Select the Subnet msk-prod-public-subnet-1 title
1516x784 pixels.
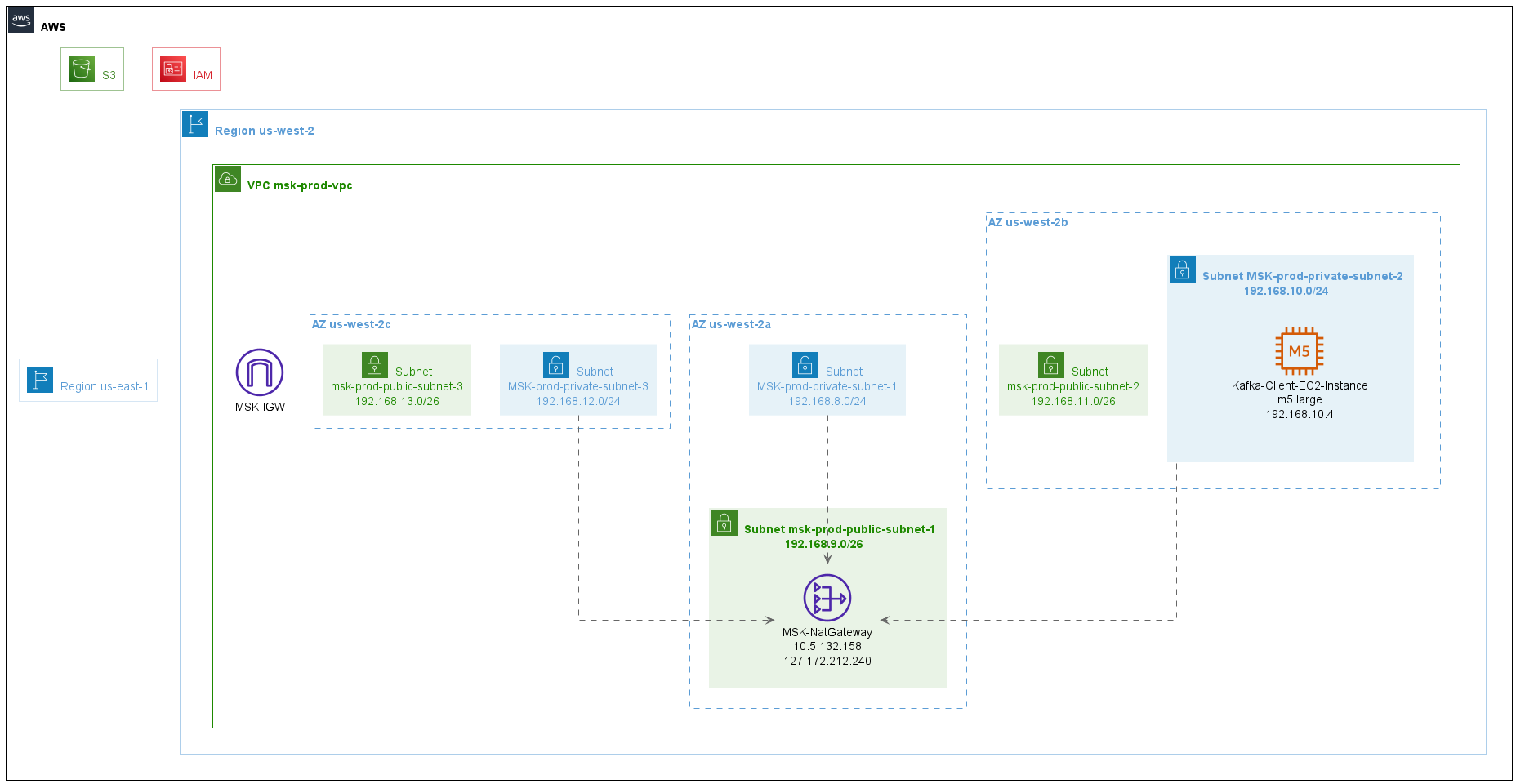(x=840, y=529)
